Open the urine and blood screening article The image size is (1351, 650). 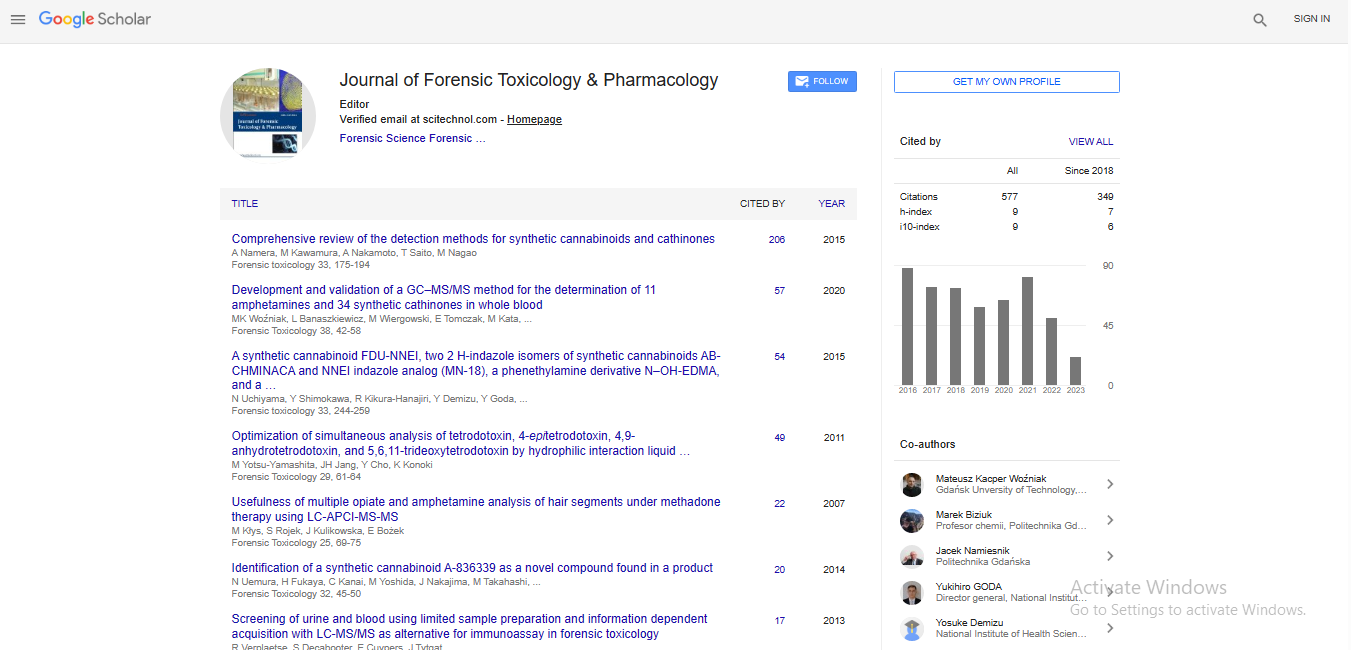(x=470, y=626)
